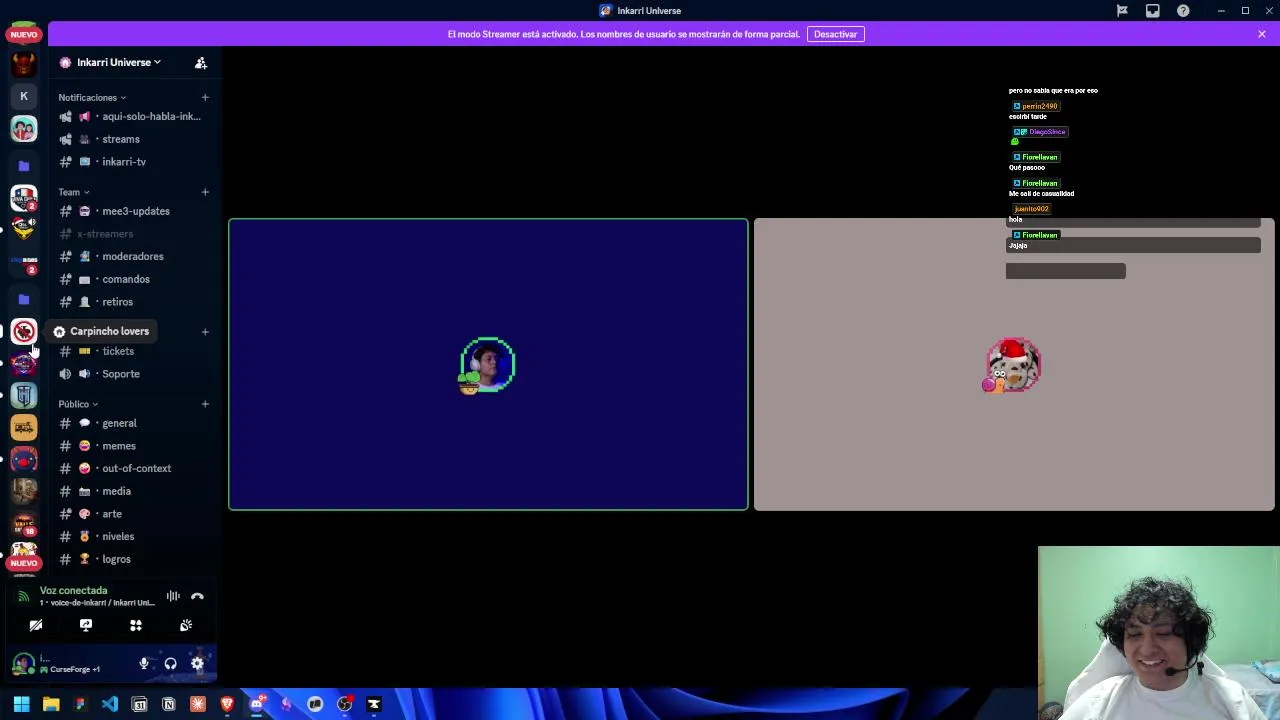This screenshot has height=720, width=1280.
Task: Open noise suppression waveform icon
Action: pos(173,596)
